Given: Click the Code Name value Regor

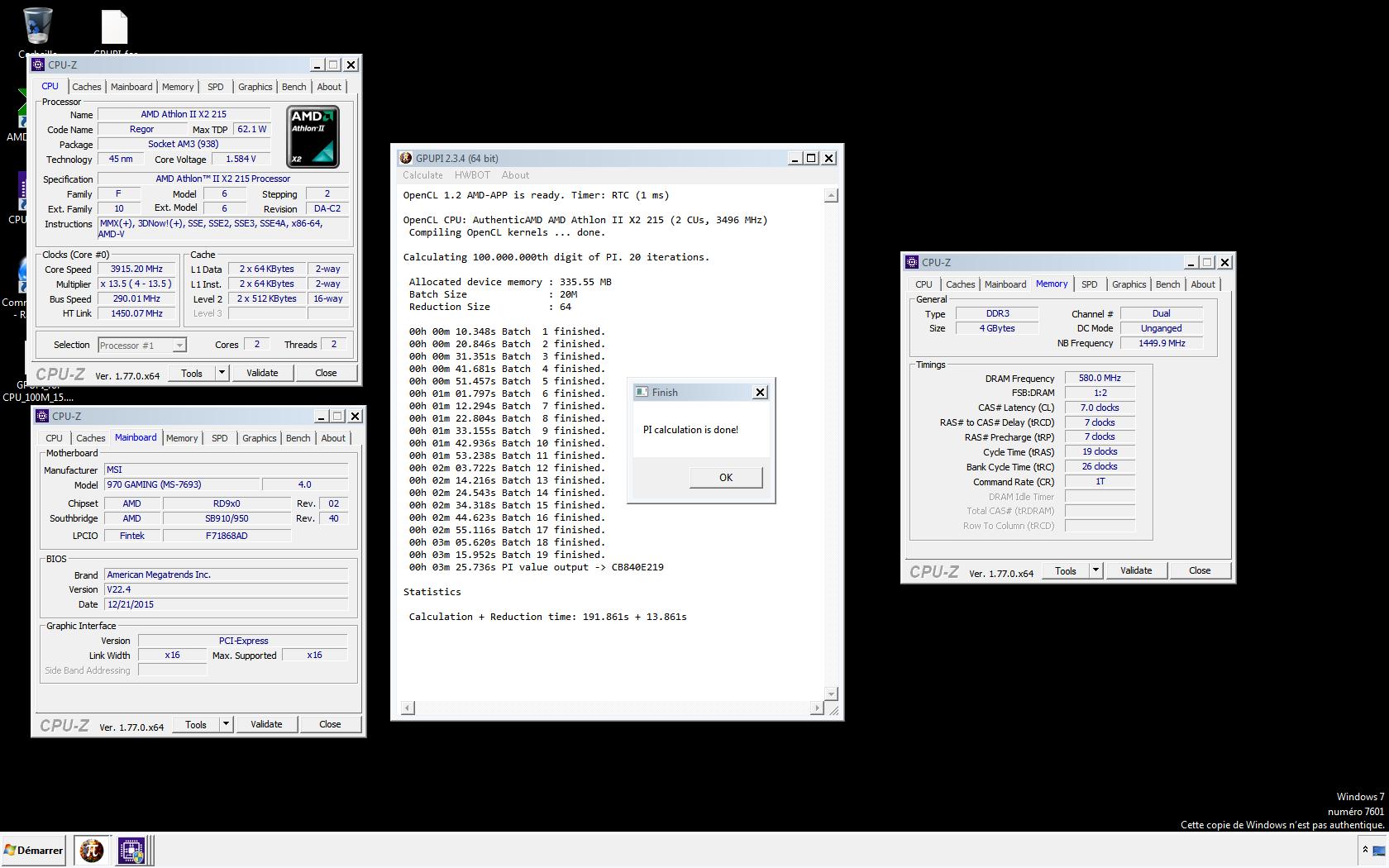Looking at the screenshot, I should coord(141,129).
